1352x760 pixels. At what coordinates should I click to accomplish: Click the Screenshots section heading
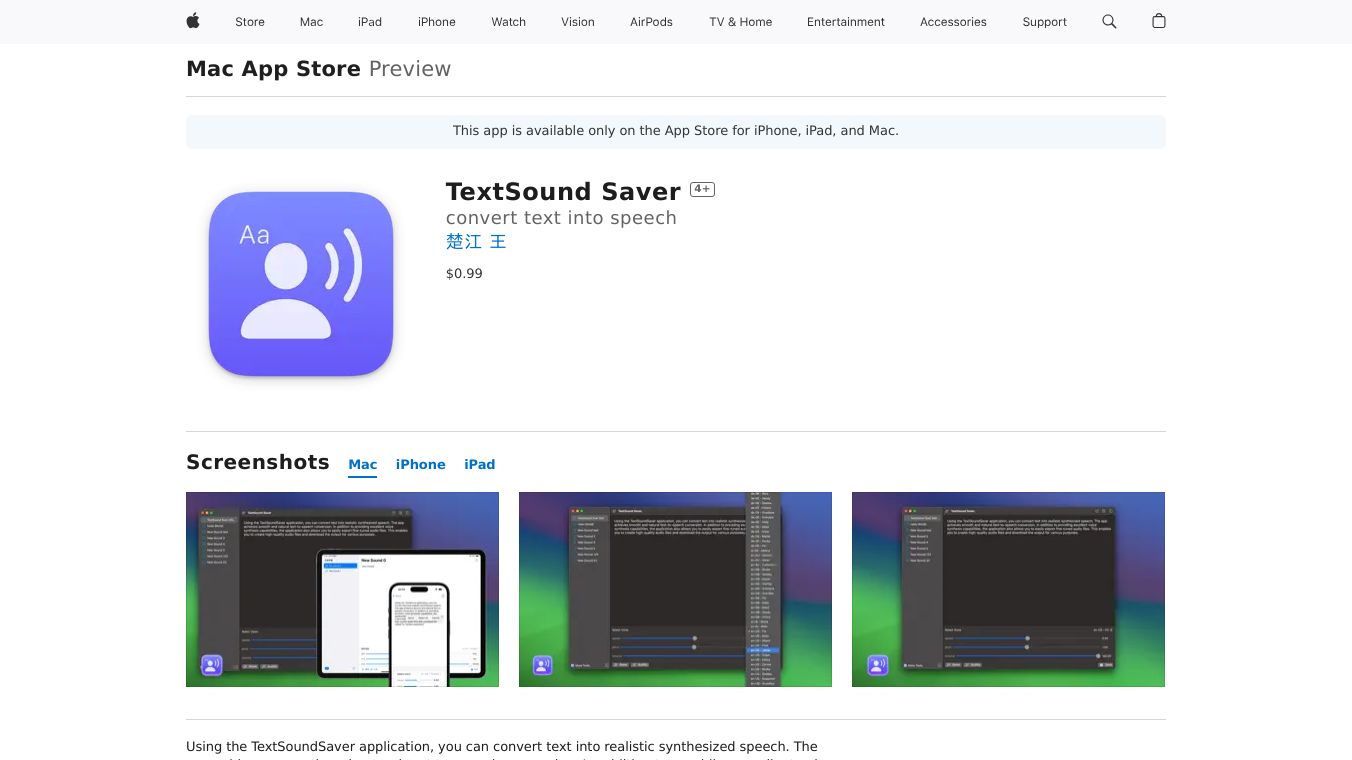click(x=258, y=462)
